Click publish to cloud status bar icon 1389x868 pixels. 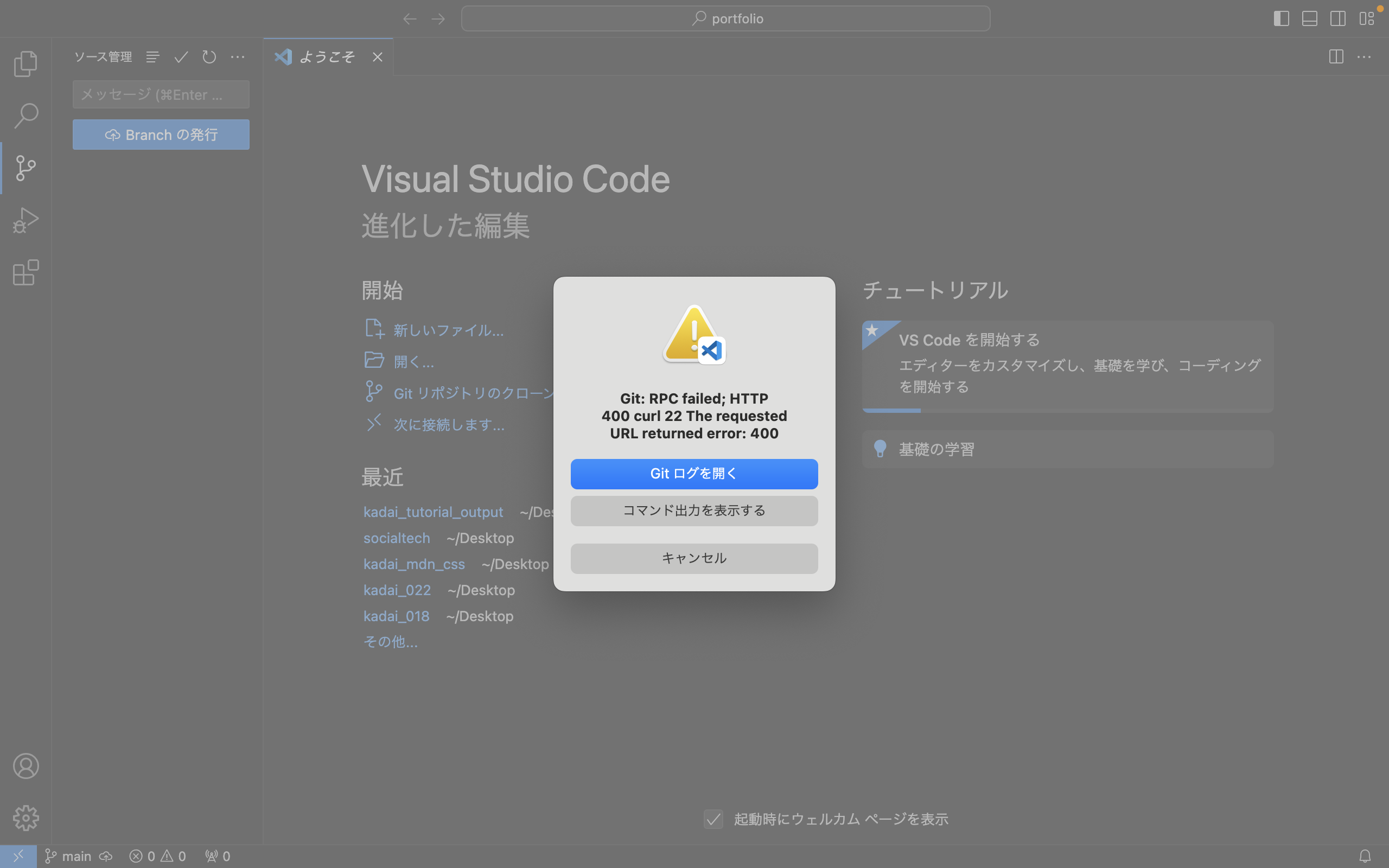(x=106, y=856)
